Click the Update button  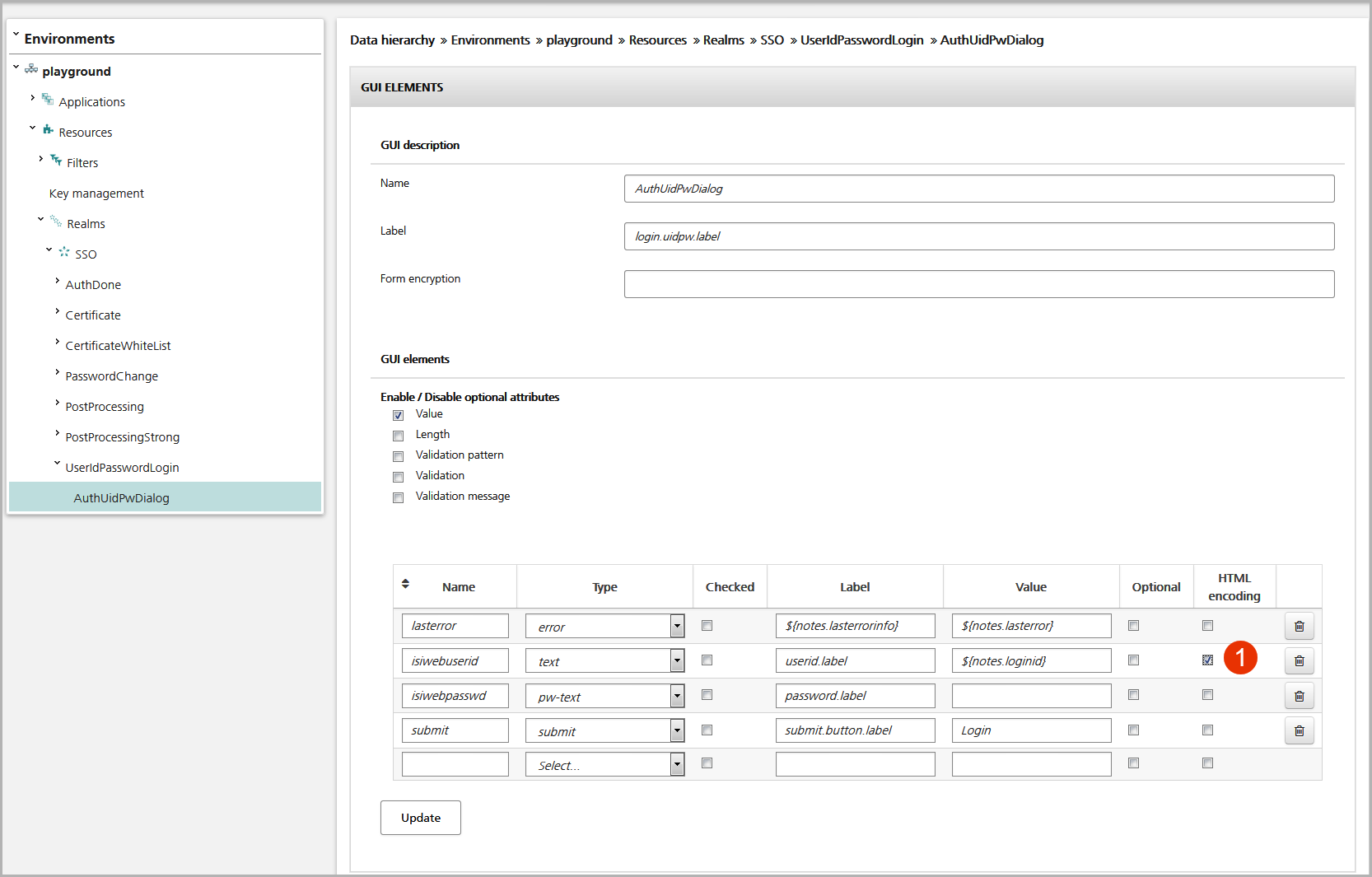(x=421, y=818)
